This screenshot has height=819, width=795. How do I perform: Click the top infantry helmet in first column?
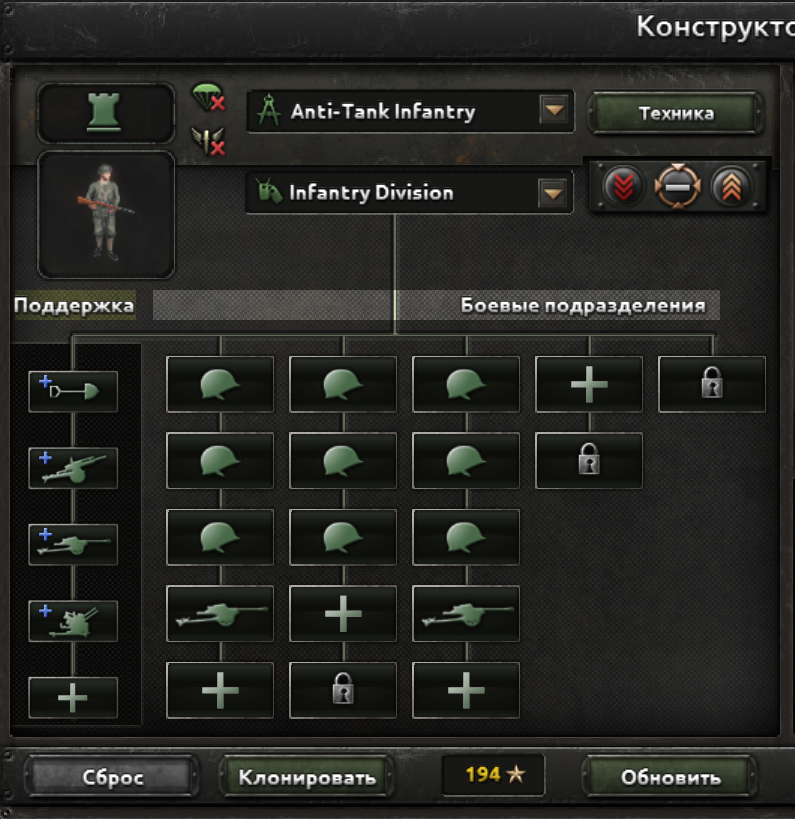tap(220, 384)
